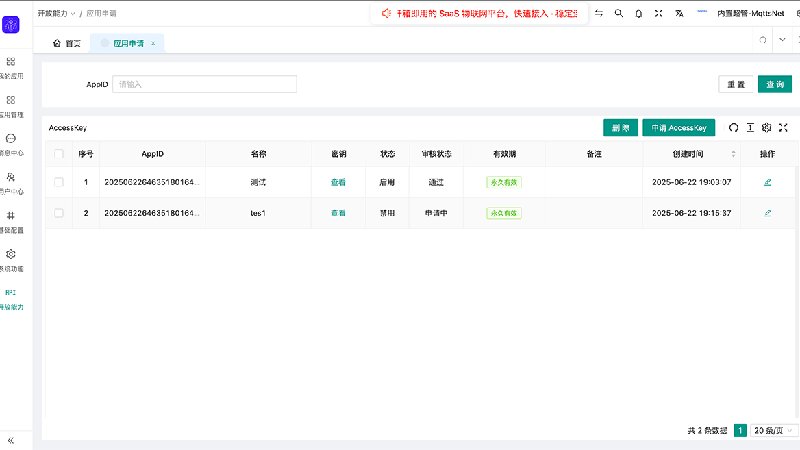Click the 重置 reset button
The width and height of the screenshot is (800, 450).
tap(736, 84)
